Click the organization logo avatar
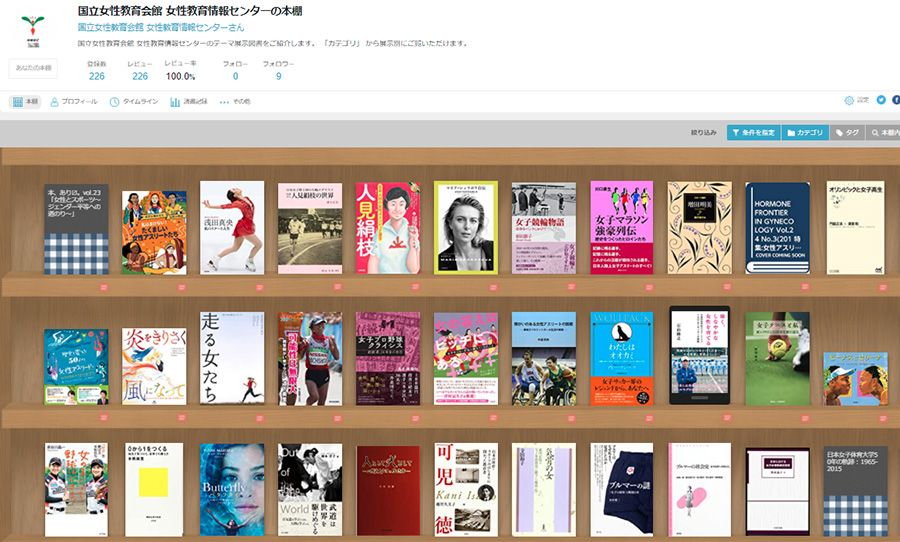 tap(33, 30)
